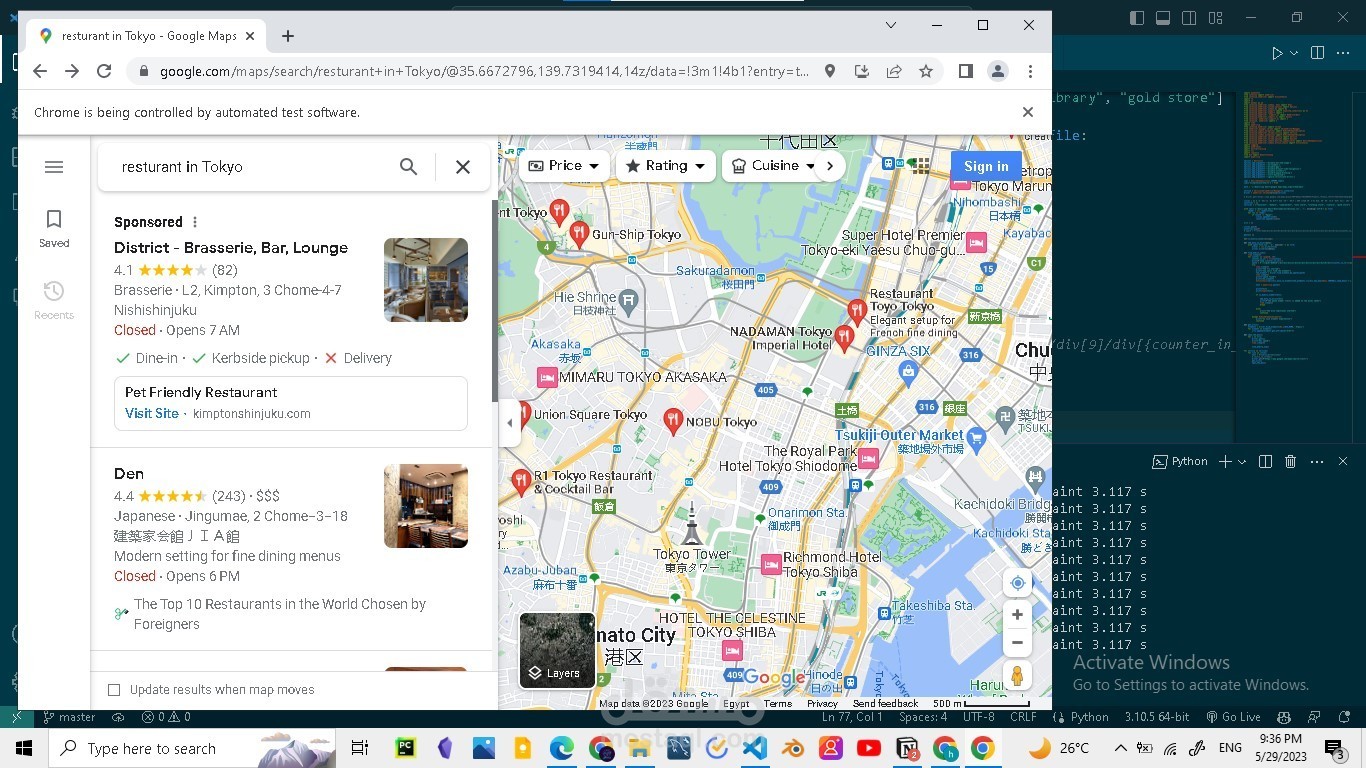Toggle VS Code primary sidebar layout icon
The image size is (1366, 768).
click(1137, 18)
